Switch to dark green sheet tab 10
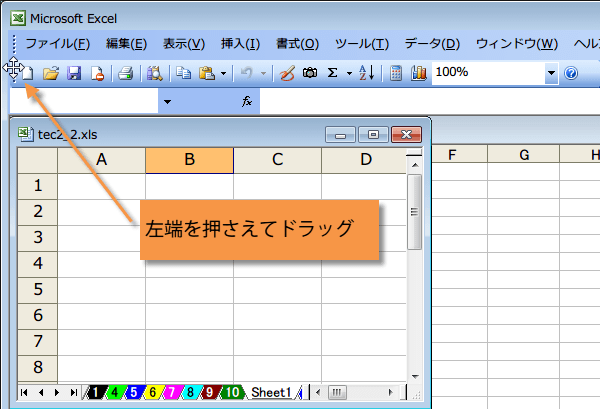This screenshot has width=600, height=409. coord(232,392)
